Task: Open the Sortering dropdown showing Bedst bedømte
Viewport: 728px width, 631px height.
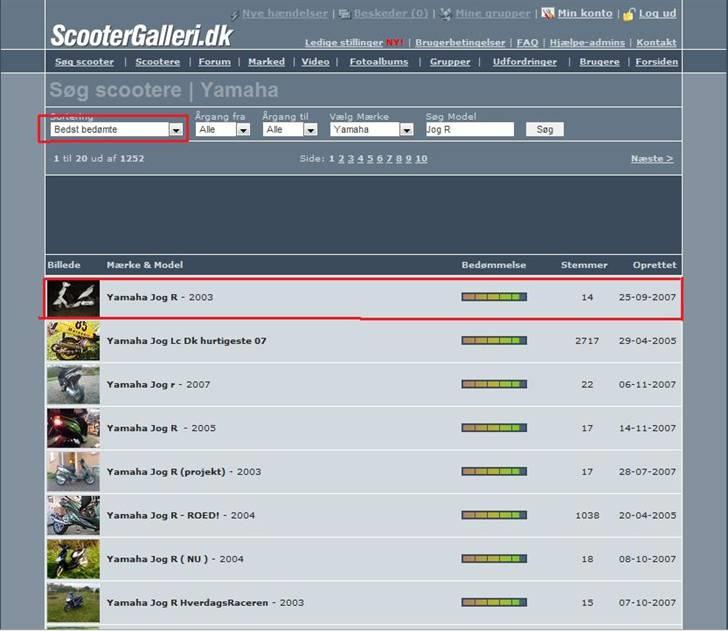Action: click(x=117, y=130)
